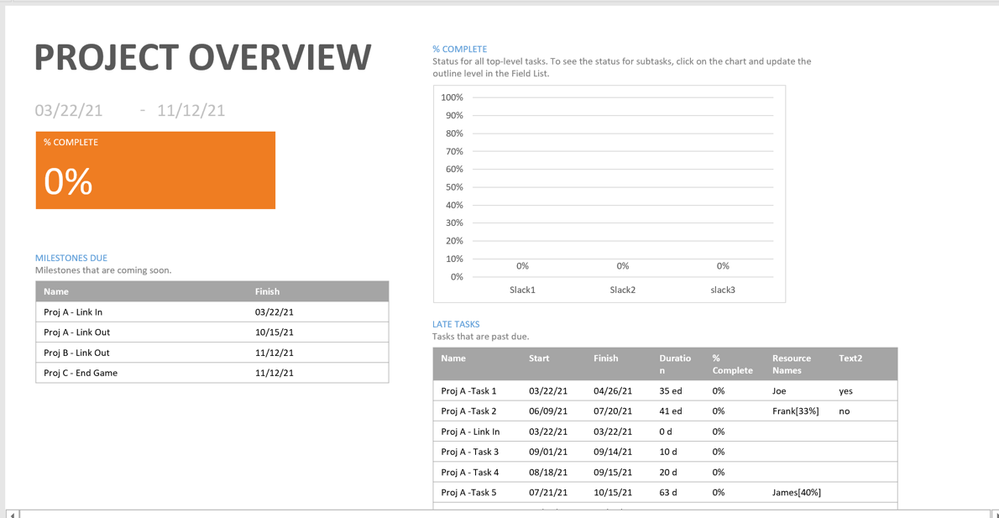Click Proj C - End Game milestone name
The height and width of the screenshot is (518, 999).
tap(80, 373)
